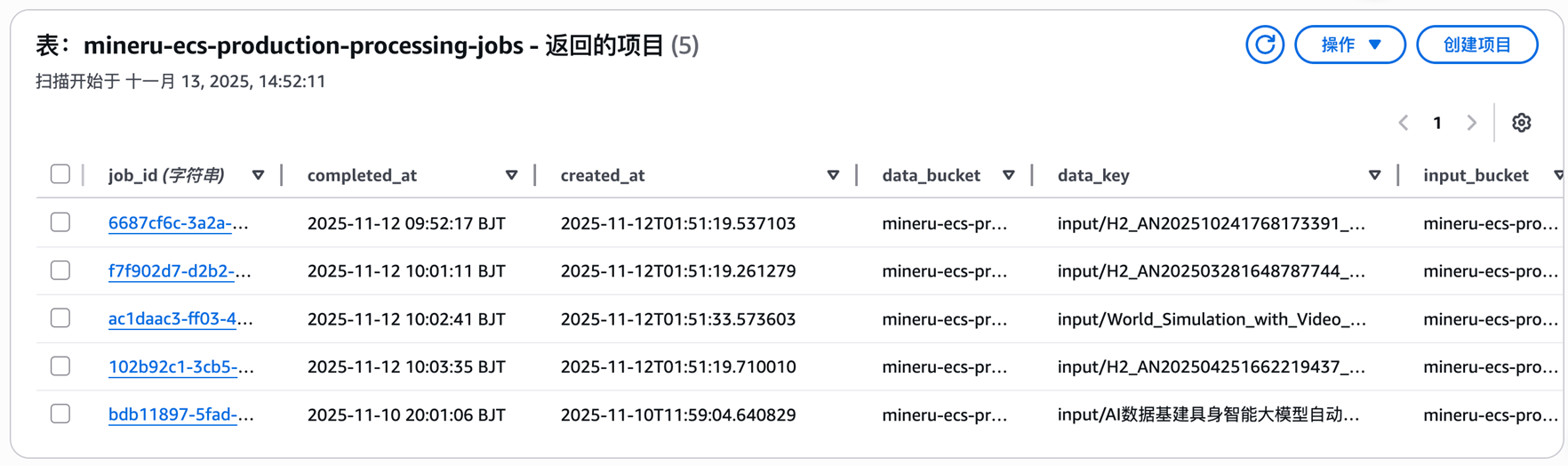Click page number 1
This screenshot has width=1568, height=466.
(x=1437, y=123)
